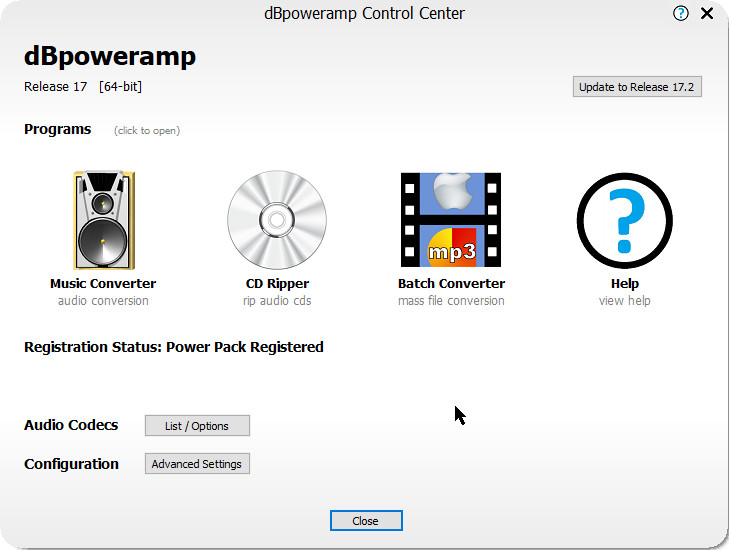Open the Audio Codecs List / Options button
This screenshot has height=550, width=729.
197,426
